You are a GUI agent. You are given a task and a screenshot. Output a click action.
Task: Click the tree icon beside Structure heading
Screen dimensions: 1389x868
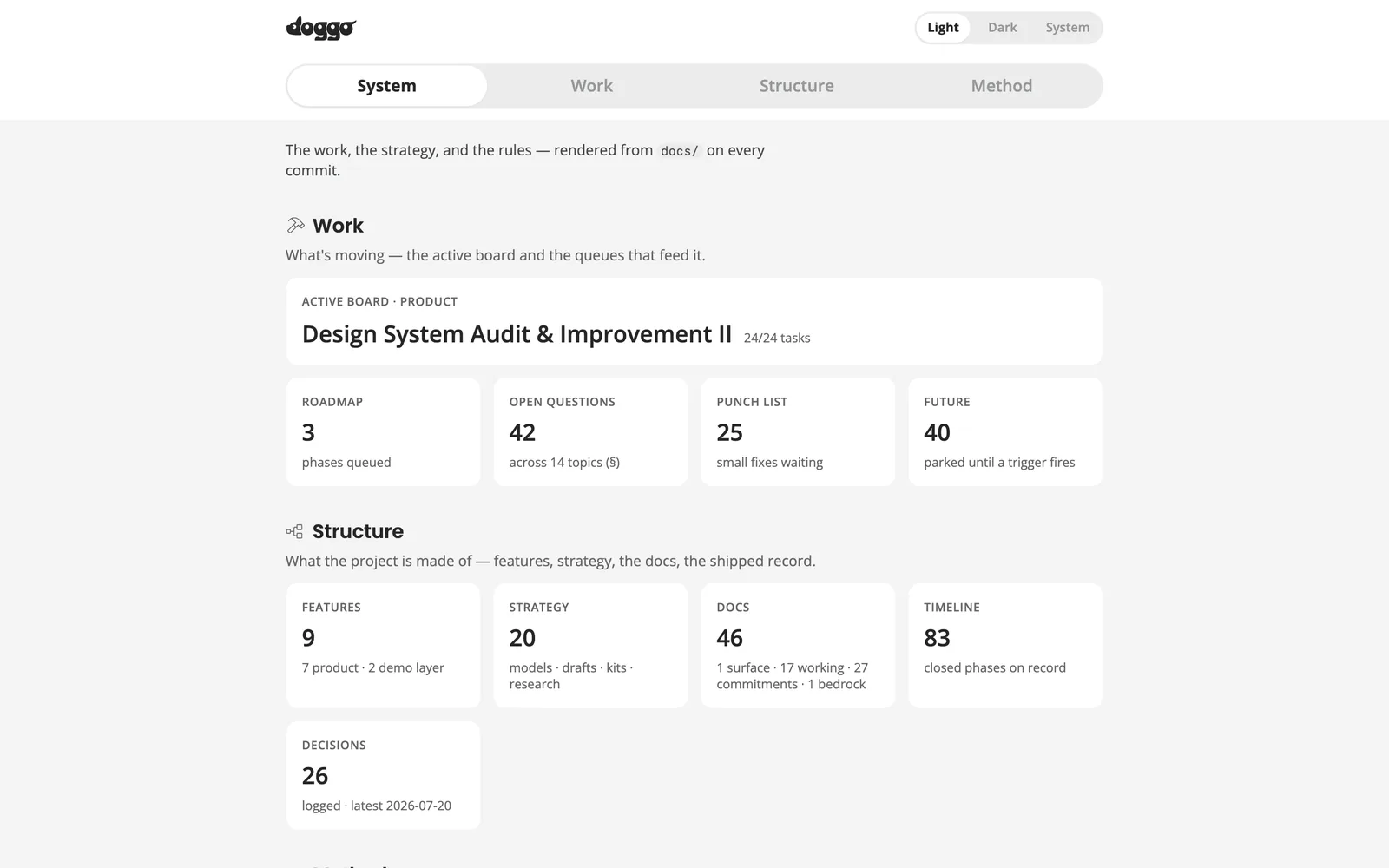click(x=295, y=531)
